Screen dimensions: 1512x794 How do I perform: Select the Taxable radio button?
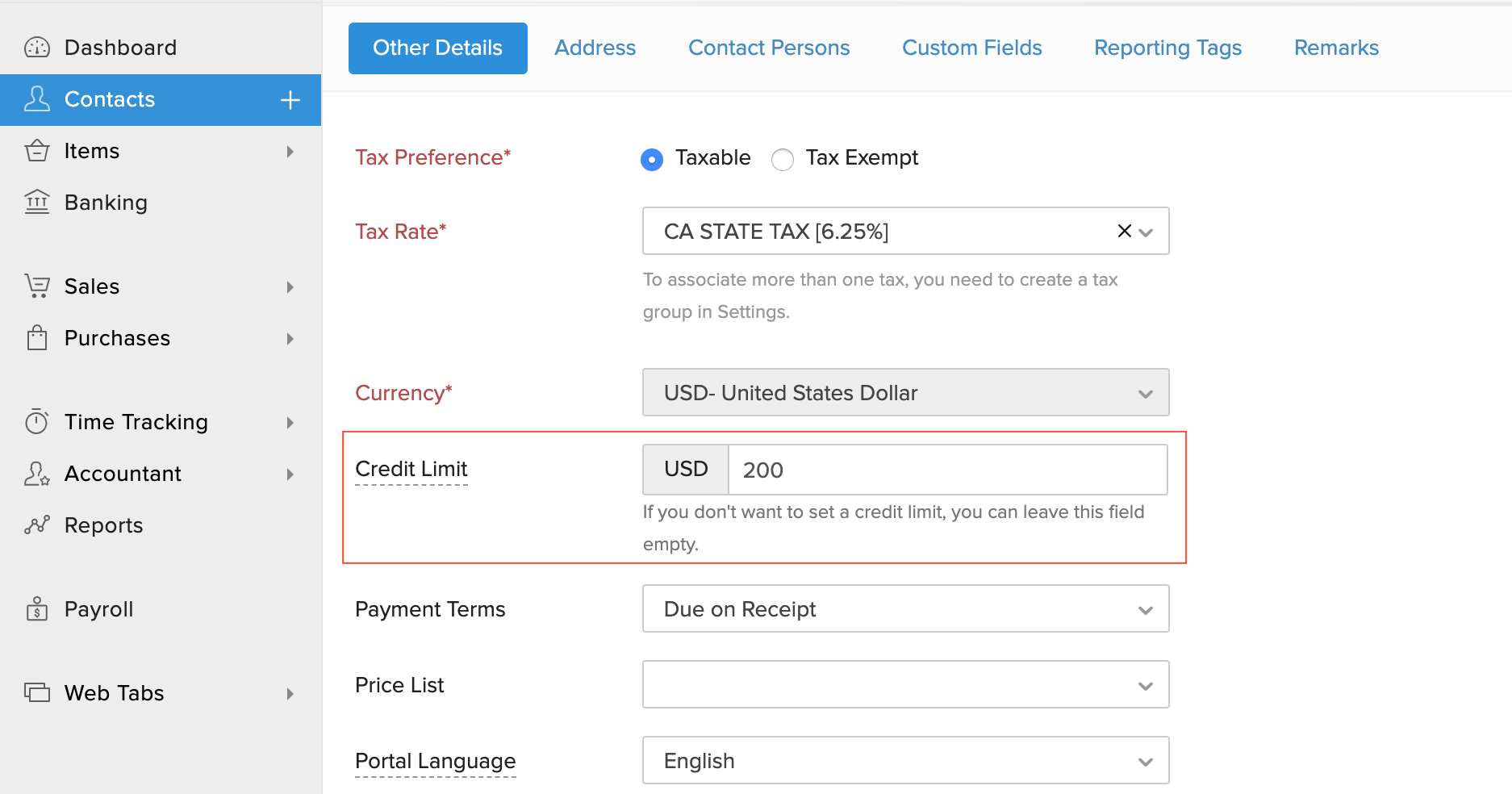tap(651, 159)
